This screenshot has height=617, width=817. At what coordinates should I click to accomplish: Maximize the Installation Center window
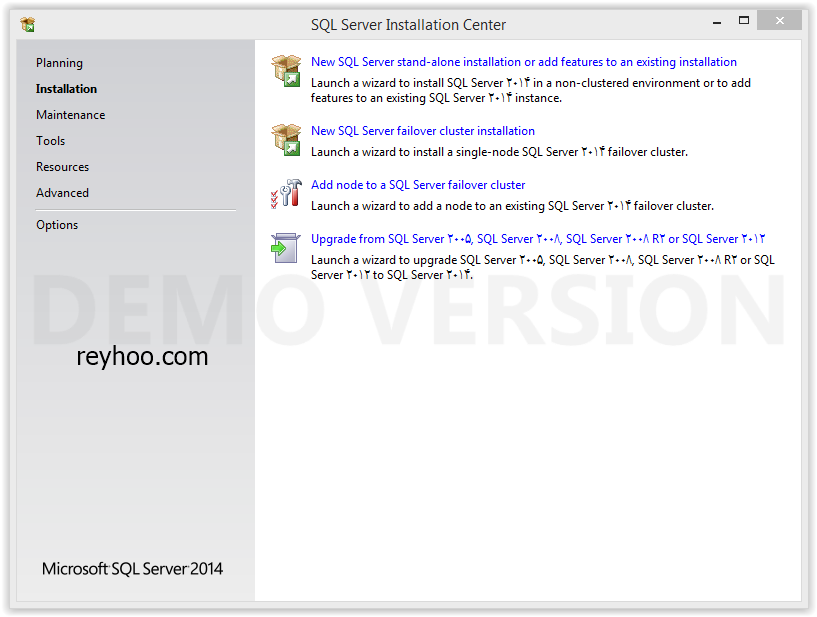point(744,21)
